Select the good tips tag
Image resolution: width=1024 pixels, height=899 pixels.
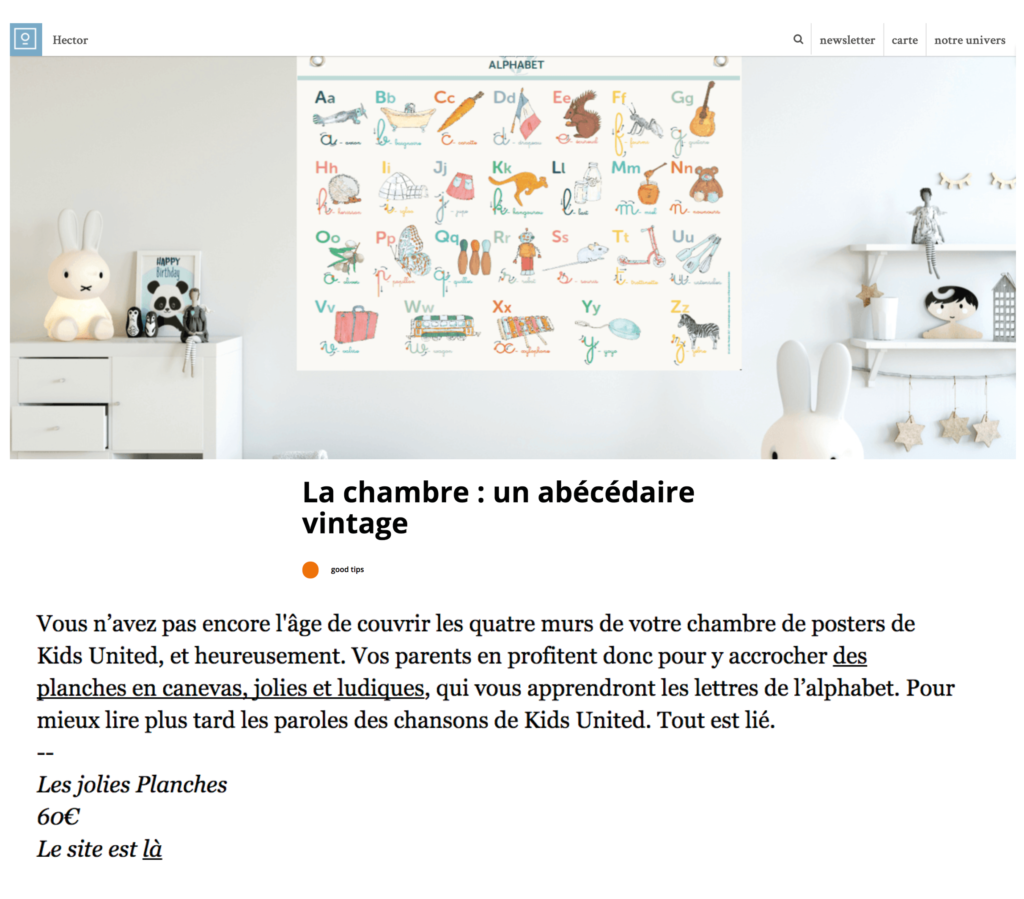point(347,569)
